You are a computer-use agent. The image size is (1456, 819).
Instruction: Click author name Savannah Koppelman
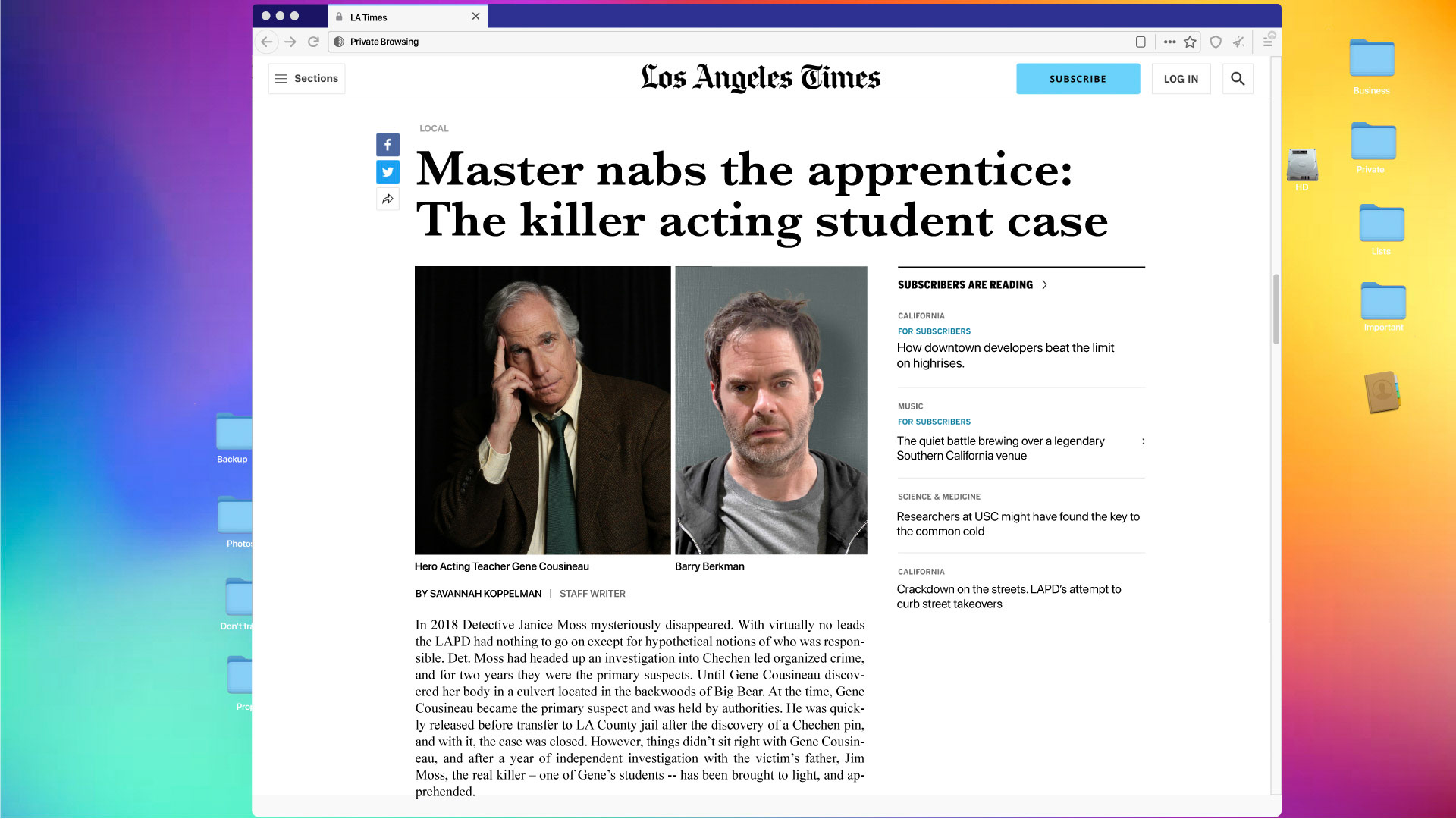(485, 594)
